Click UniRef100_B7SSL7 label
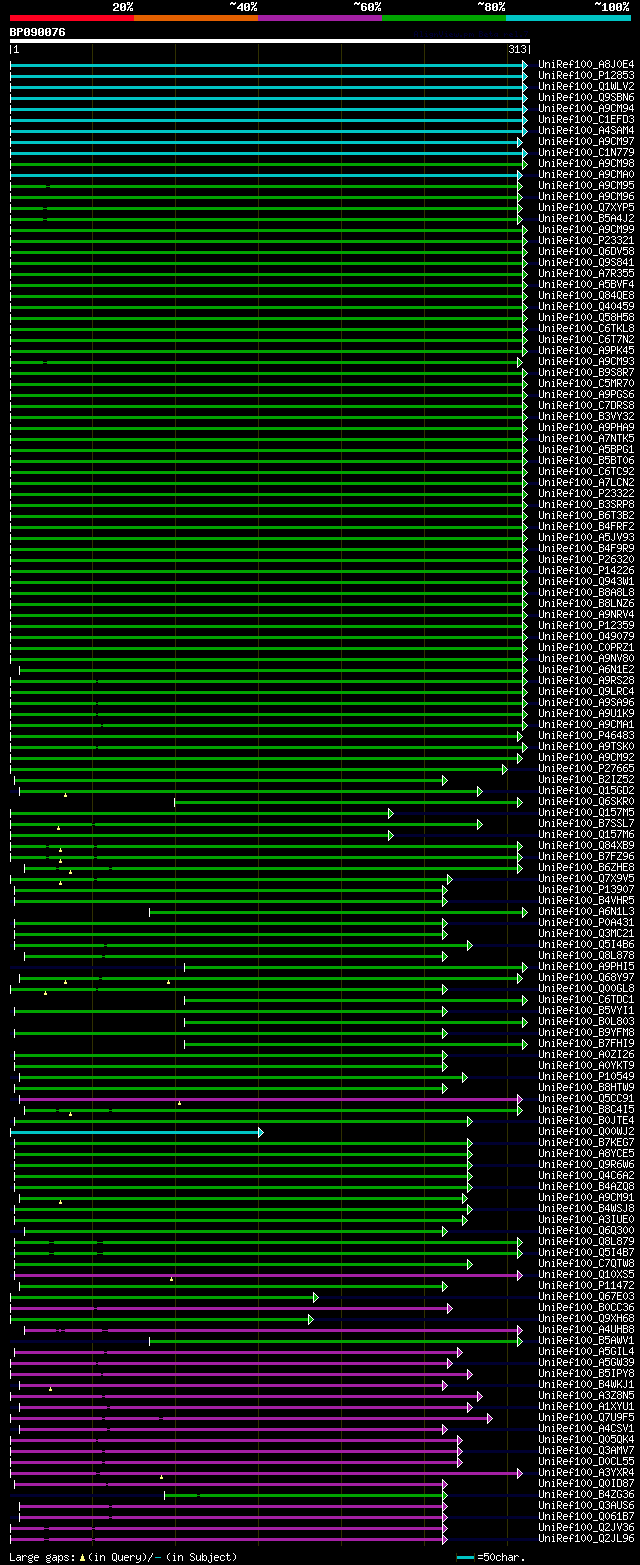The width and height of the screenshot is (640, 1565). pyautogui.click(x=586, y=824)
